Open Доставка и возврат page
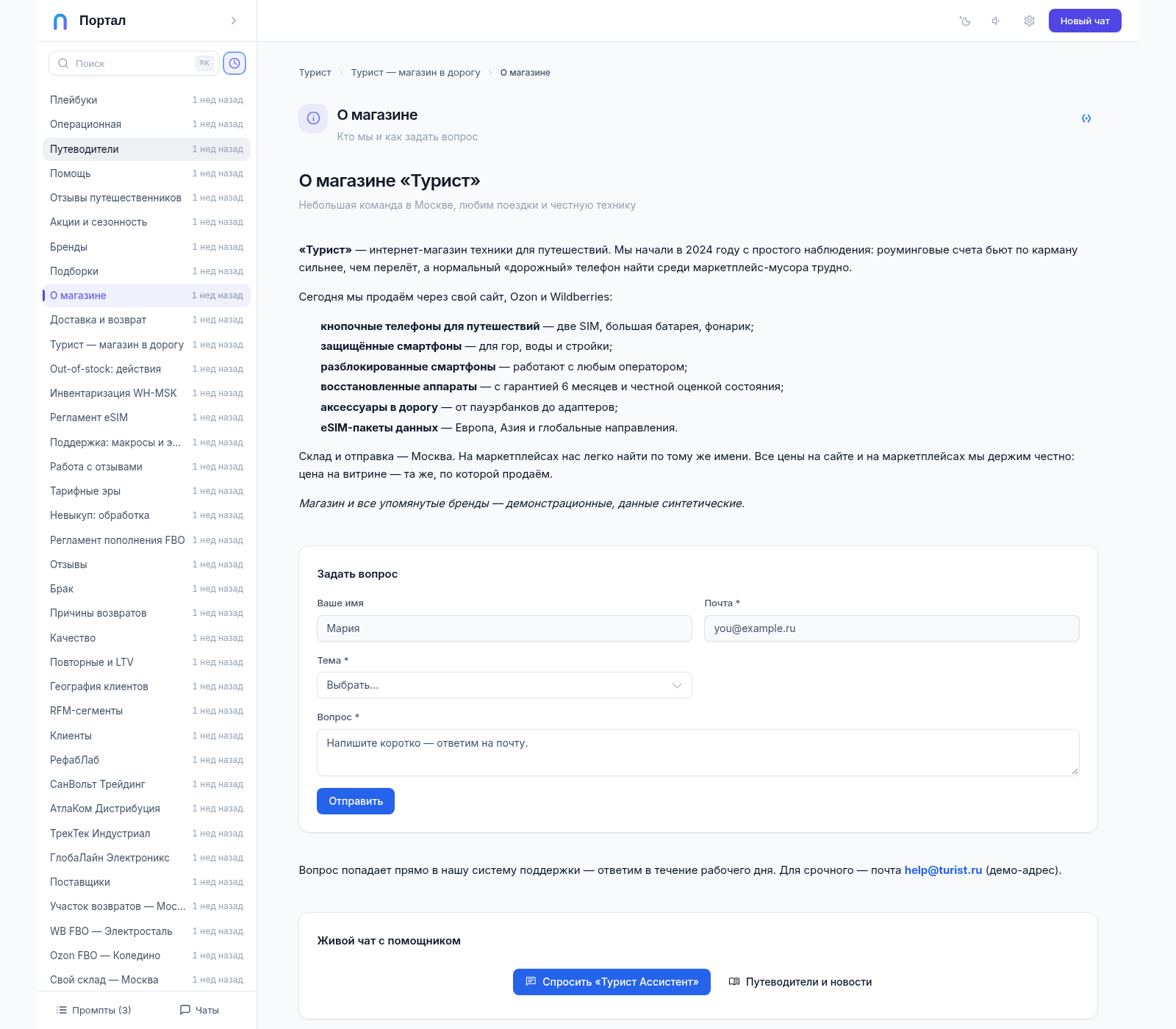Viewport: 1176px width, 1029px height. [x=147, y=320]
